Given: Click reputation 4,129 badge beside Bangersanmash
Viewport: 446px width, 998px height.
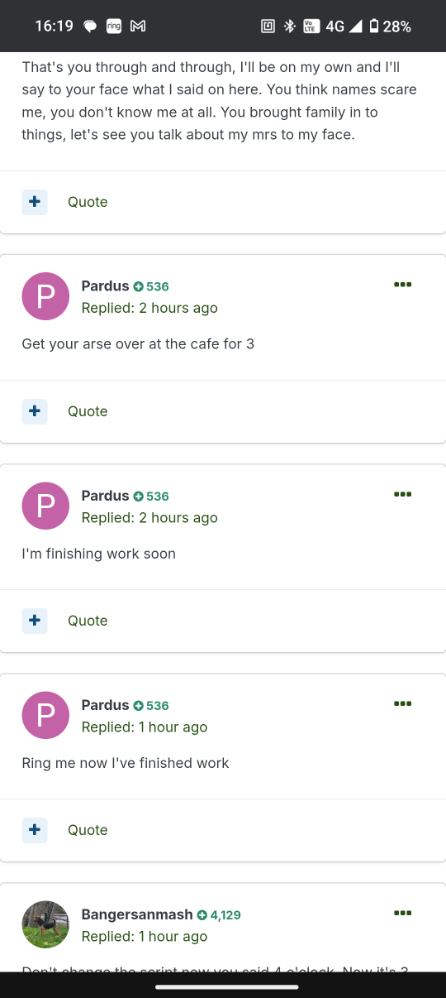Looking at the screenshot, I should (219, 915).
